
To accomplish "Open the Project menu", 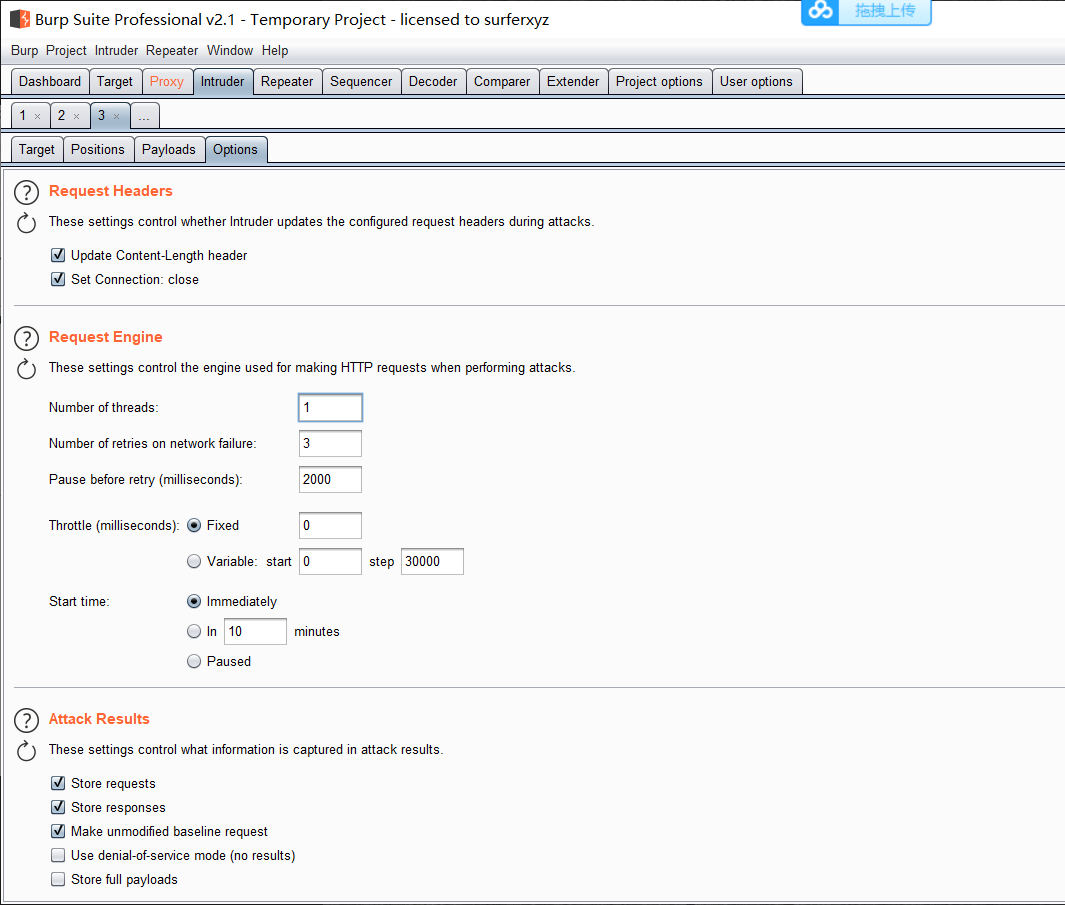I will (66, 50).
